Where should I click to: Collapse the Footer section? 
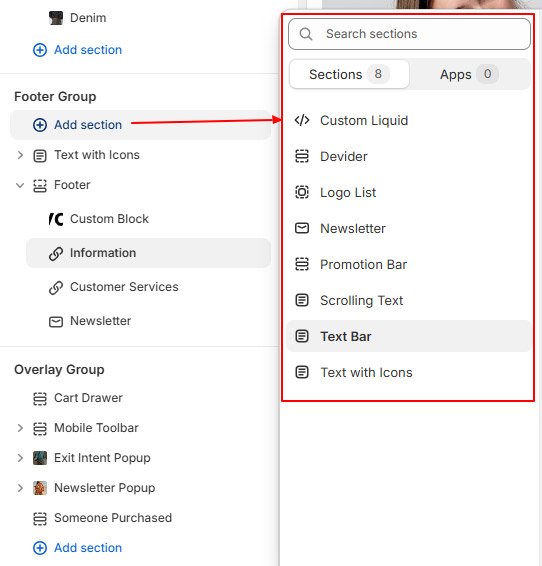point(20,185)
